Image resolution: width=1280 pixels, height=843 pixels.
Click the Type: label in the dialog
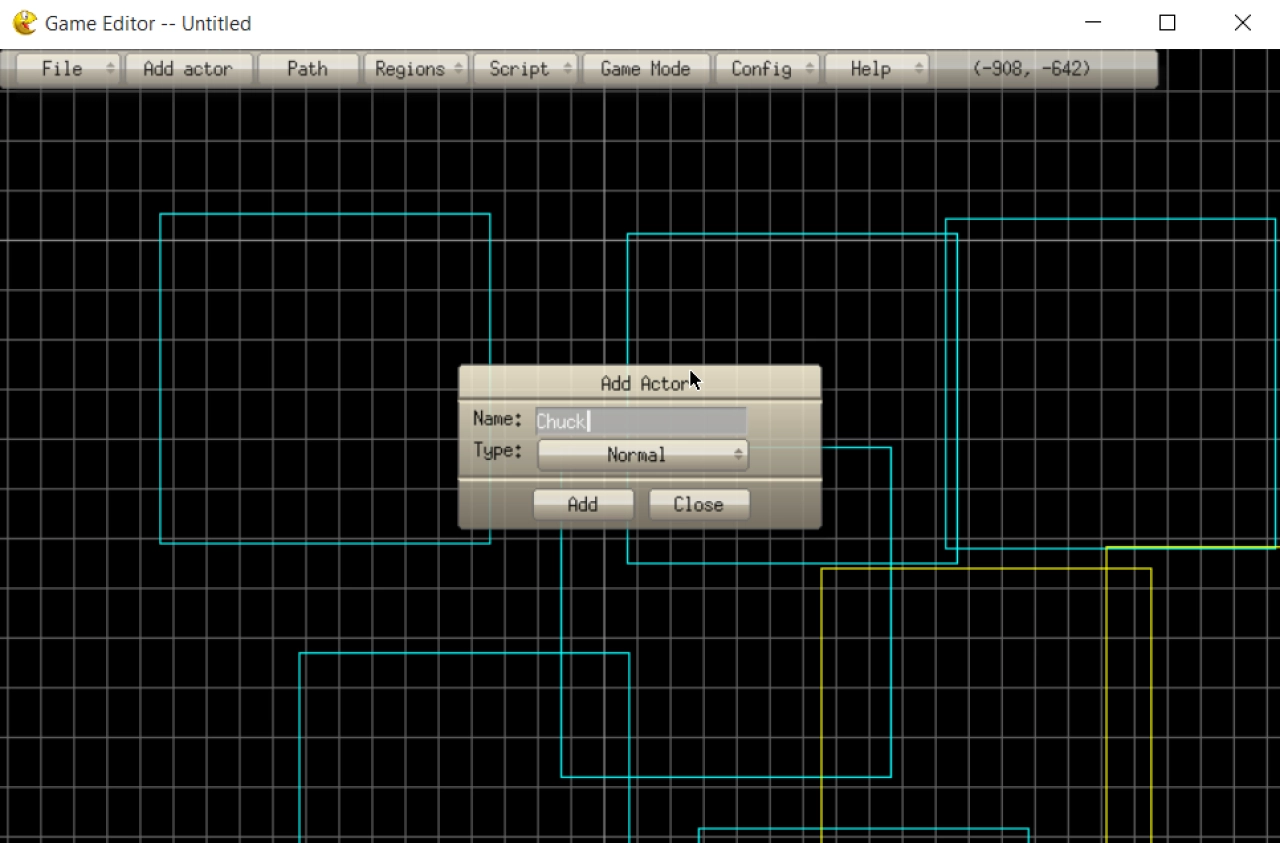click(498, 451)
